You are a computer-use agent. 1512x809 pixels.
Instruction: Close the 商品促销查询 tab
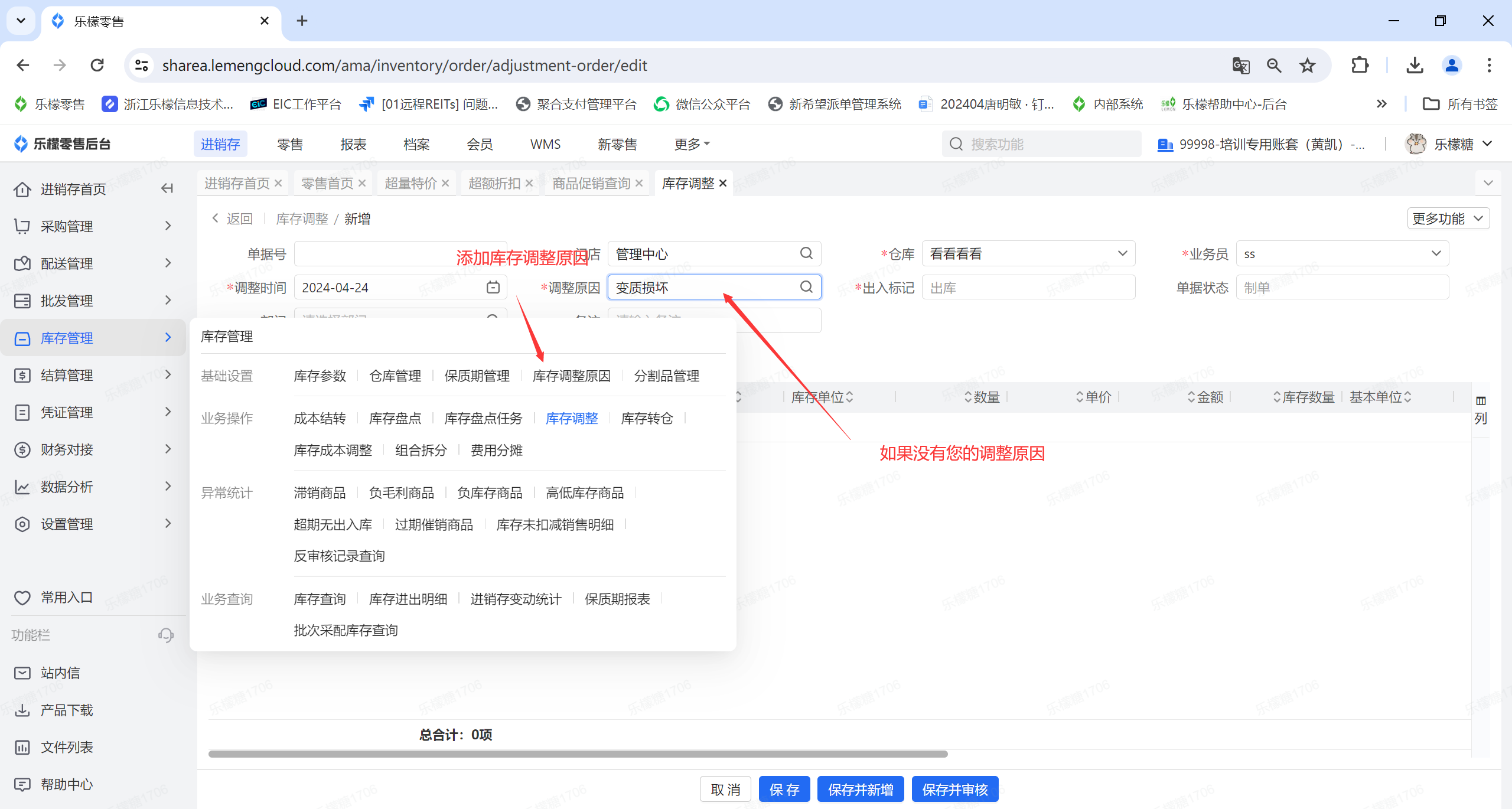click(639, 184)
